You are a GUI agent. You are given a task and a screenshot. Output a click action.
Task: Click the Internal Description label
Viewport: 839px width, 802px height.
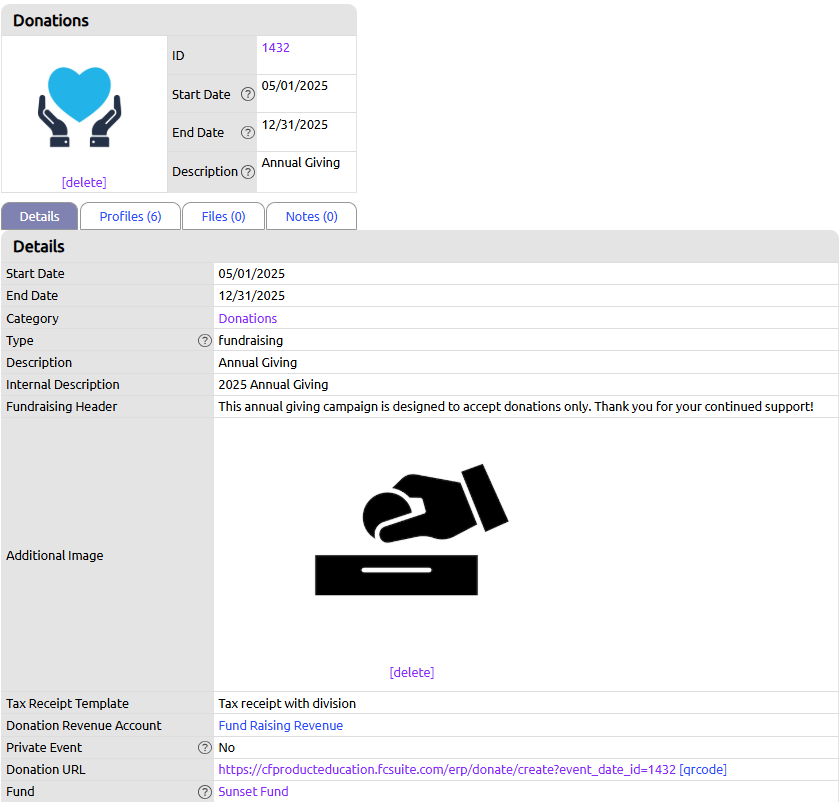pos(63,385)
